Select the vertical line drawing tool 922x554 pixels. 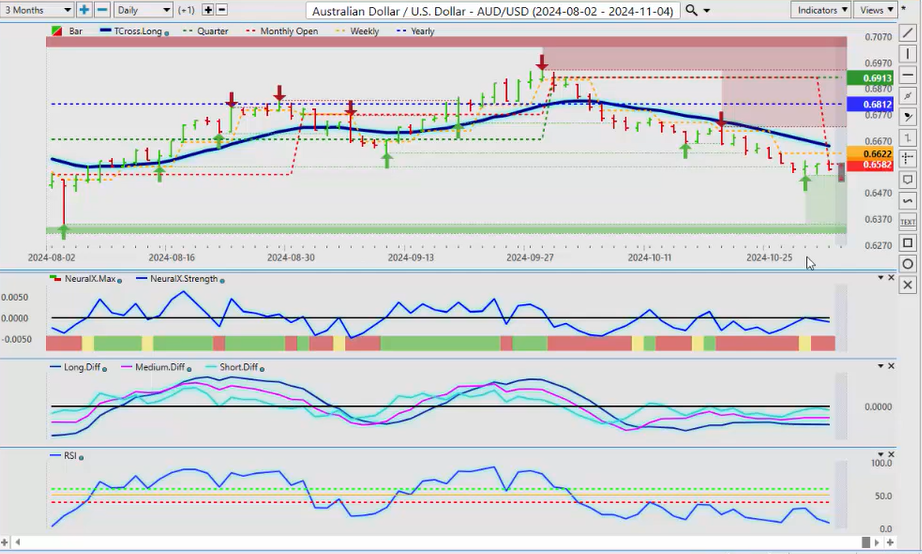(x=907, y=54)
